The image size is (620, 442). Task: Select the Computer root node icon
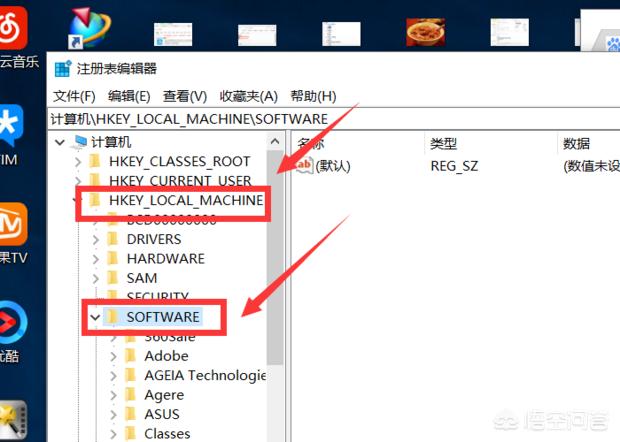pyautogui.click(x=80, y=143)
